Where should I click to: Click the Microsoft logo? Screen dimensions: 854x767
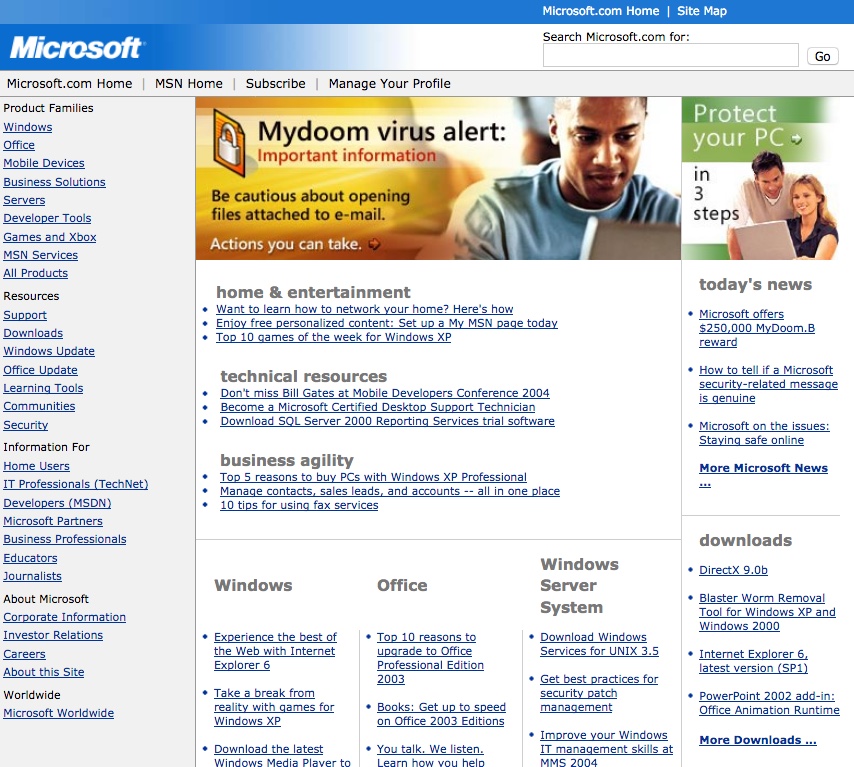(76, 47)
